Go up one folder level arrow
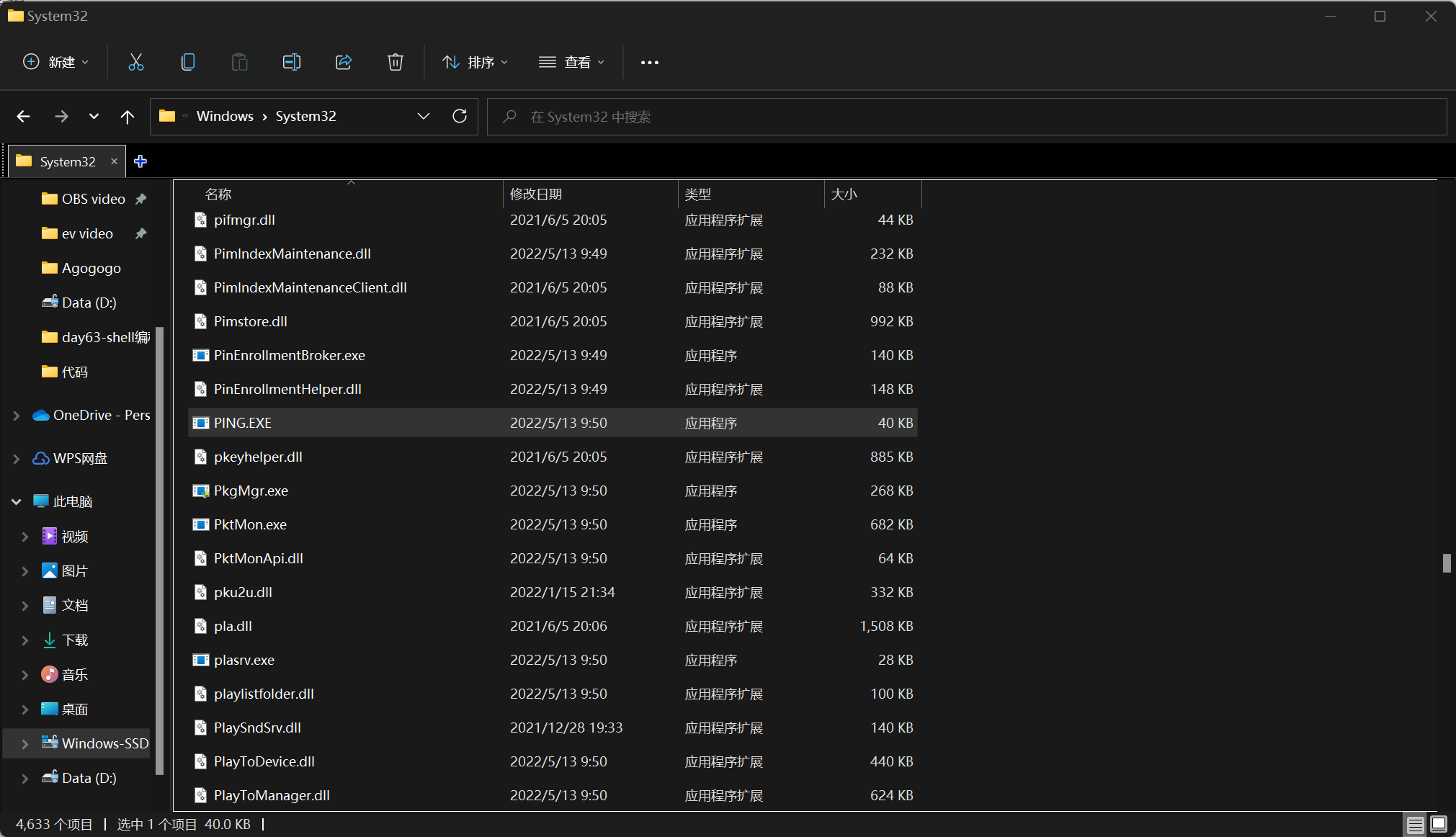Viewport: 1456px width, 837px height. click(128, 116)
